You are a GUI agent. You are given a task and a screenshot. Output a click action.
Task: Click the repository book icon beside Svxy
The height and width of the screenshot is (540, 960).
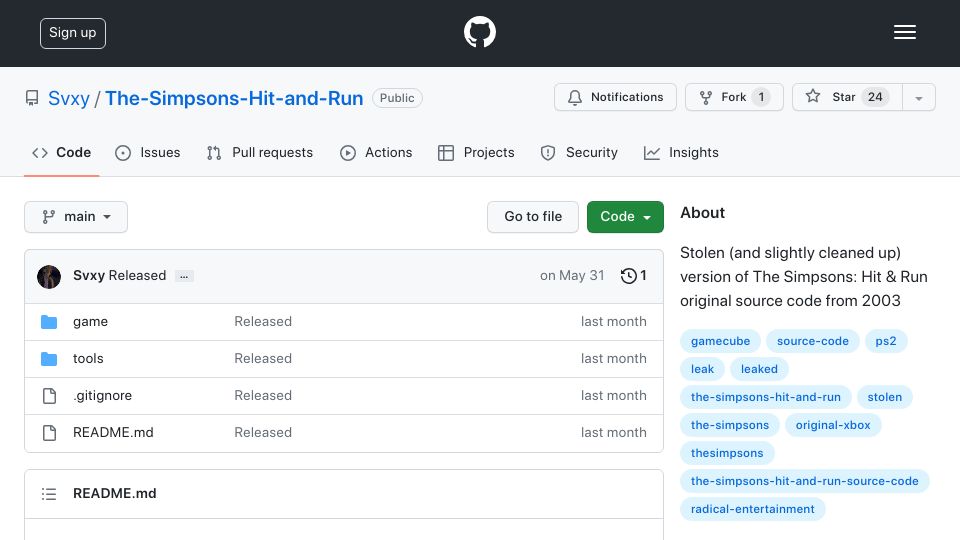32,98
